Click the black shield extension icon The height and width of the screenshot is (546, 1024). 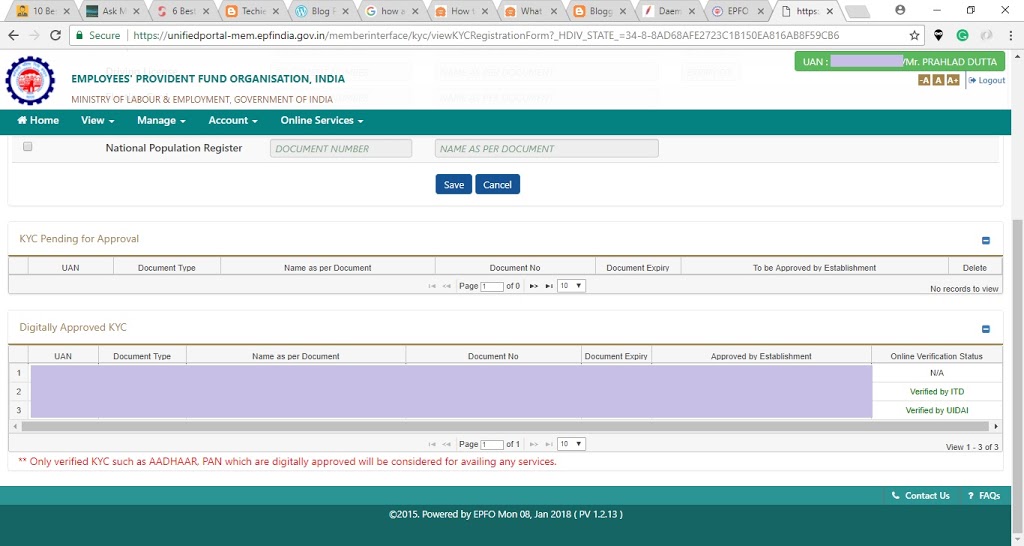click(938, 35)
